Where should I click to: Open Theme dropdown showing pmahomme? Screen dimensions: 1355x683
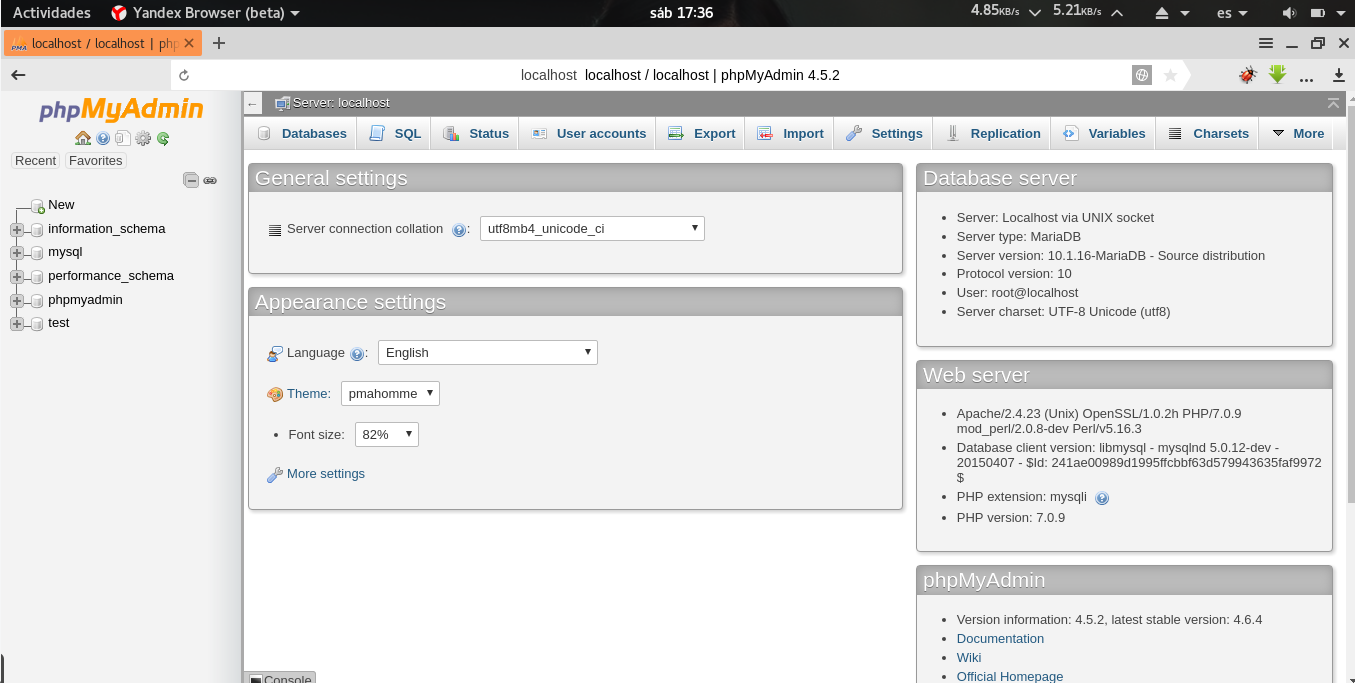pyautogui.click(x=390, y=394)
